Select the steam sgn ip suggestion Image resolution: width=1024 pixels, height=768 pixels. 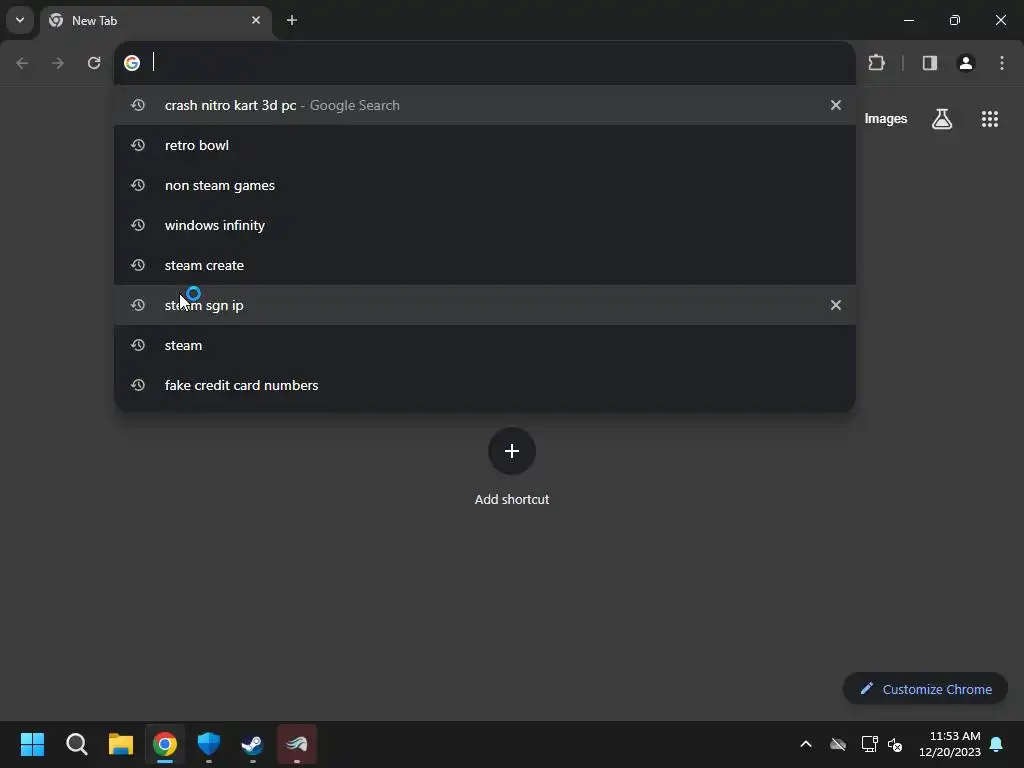tap(485, 305)
